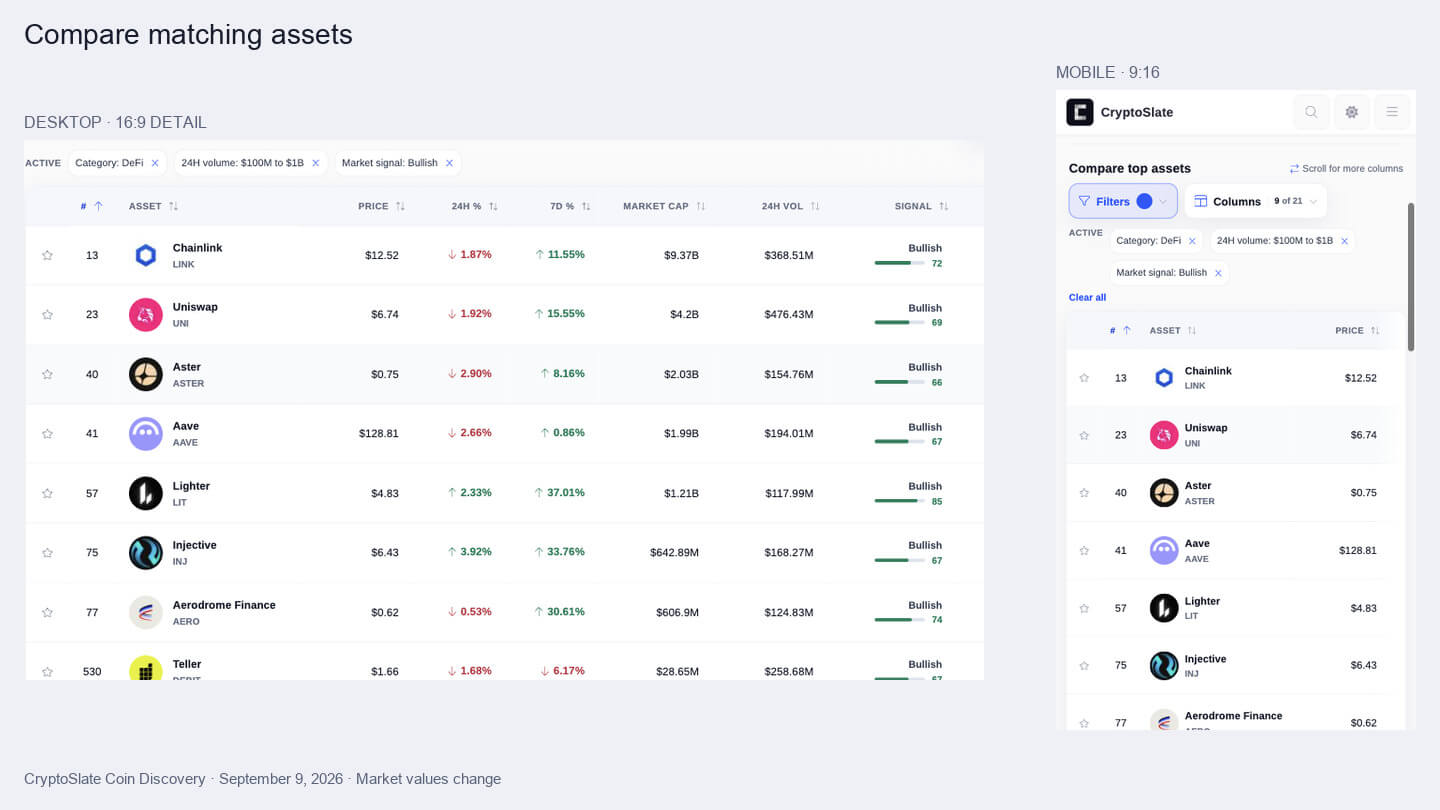
Task: Sort desktop table by MARKET CAP column
Action: coord(664,206)
